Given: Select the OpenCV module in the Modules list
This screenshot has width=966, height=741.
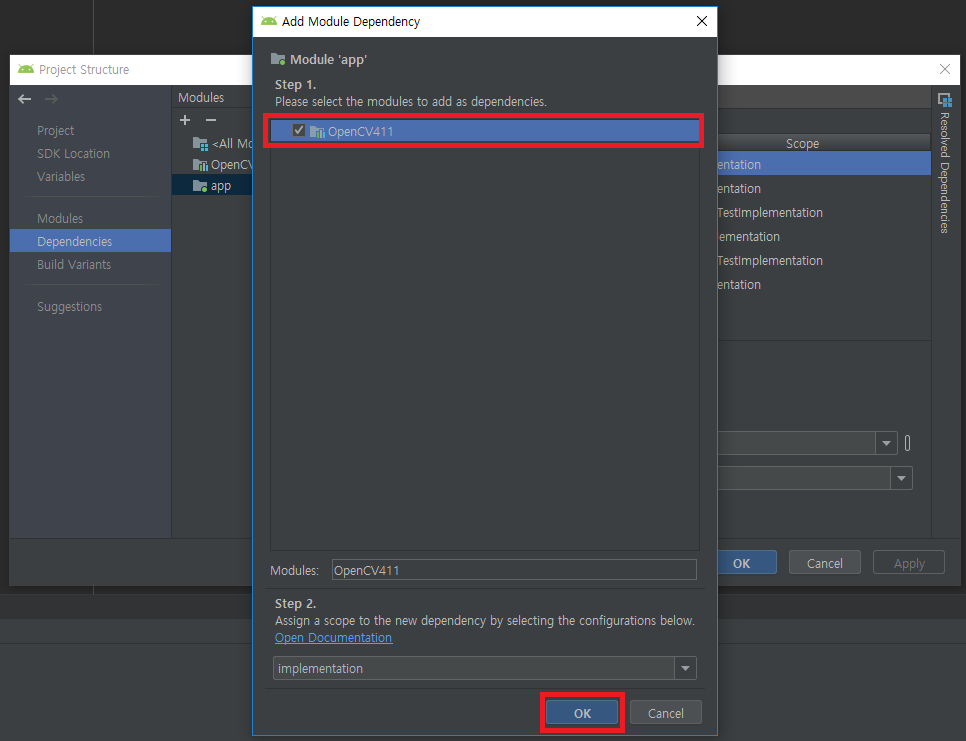Looking at the screenshot, I should (x=222, y=164).
